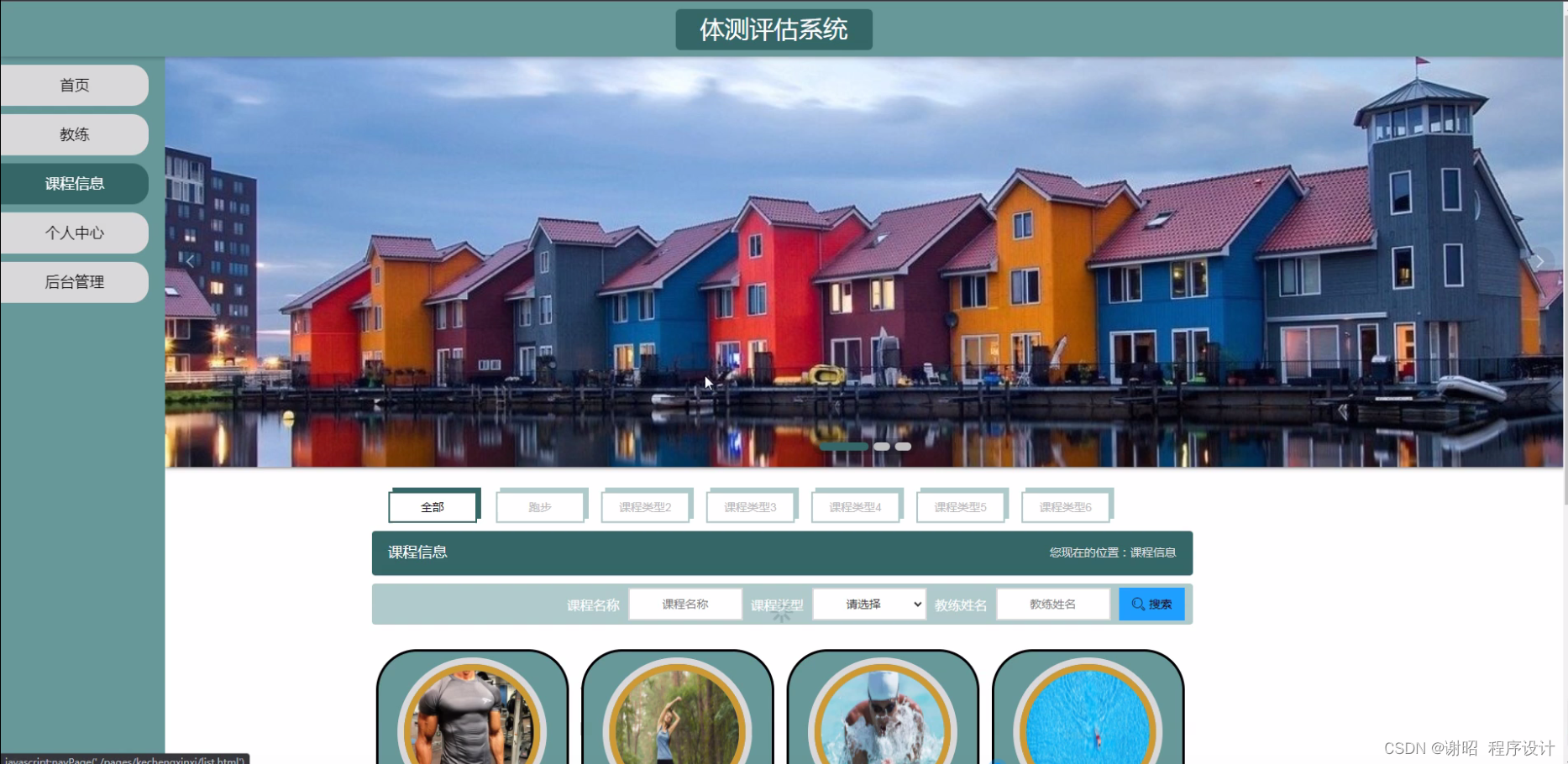Open the forest yoga course thumbnail

tap(678, 712)
